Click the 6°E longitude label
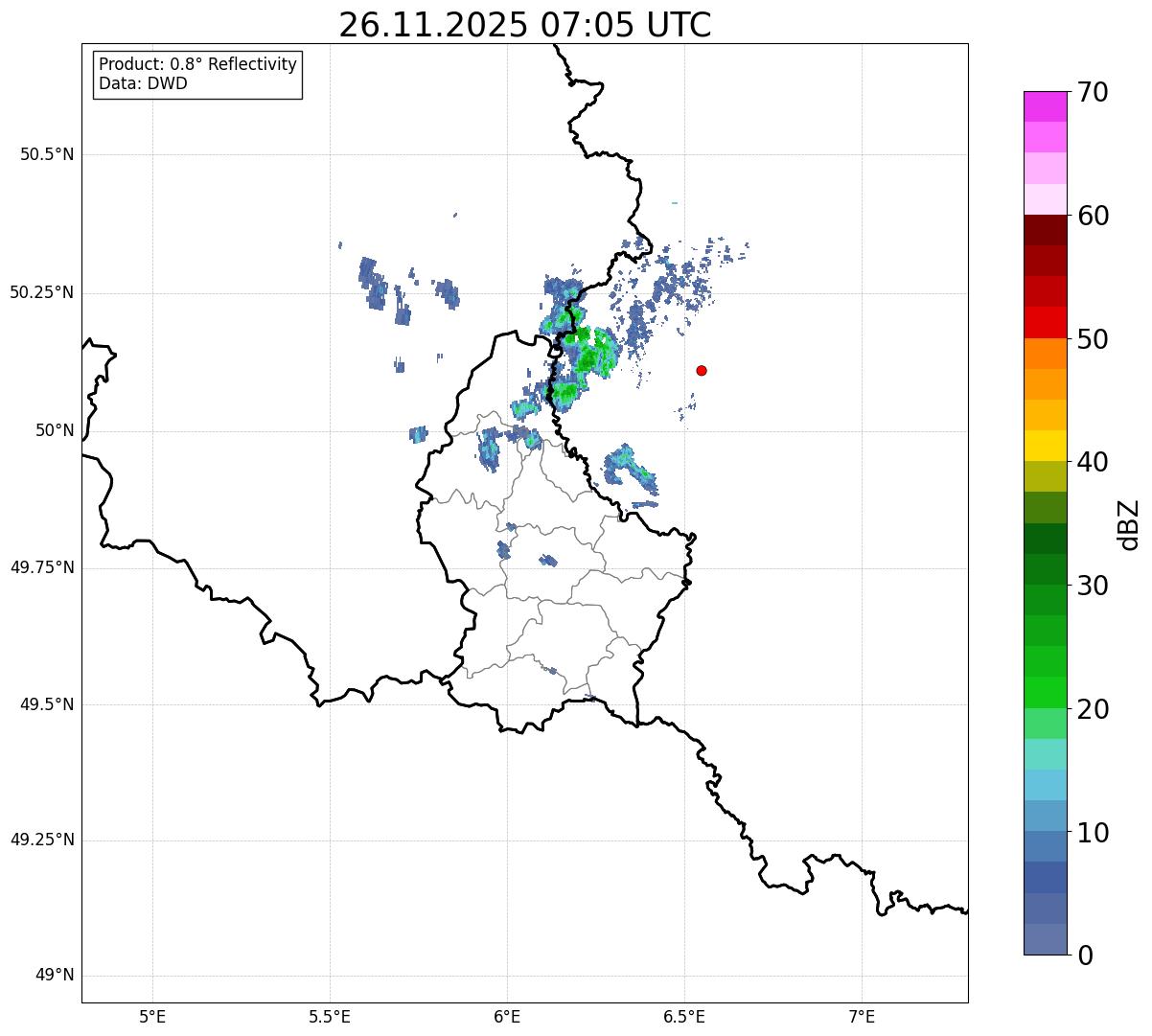Screen dimensions: 1152x1036 [507, 1016]
